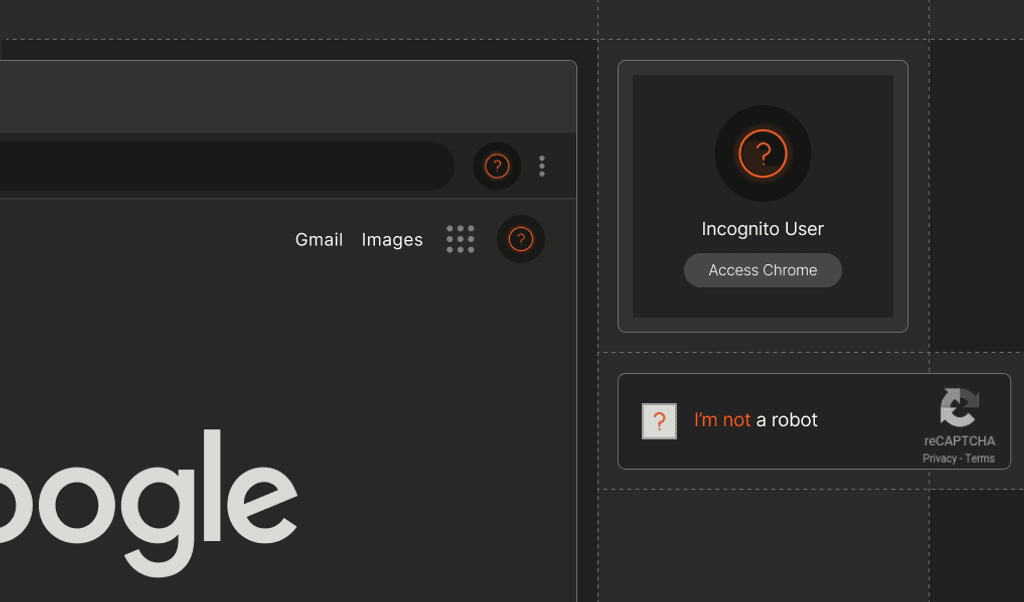Click the "I'm not a robot" label text
The image size is (1024, 602).
pos(756,420)
